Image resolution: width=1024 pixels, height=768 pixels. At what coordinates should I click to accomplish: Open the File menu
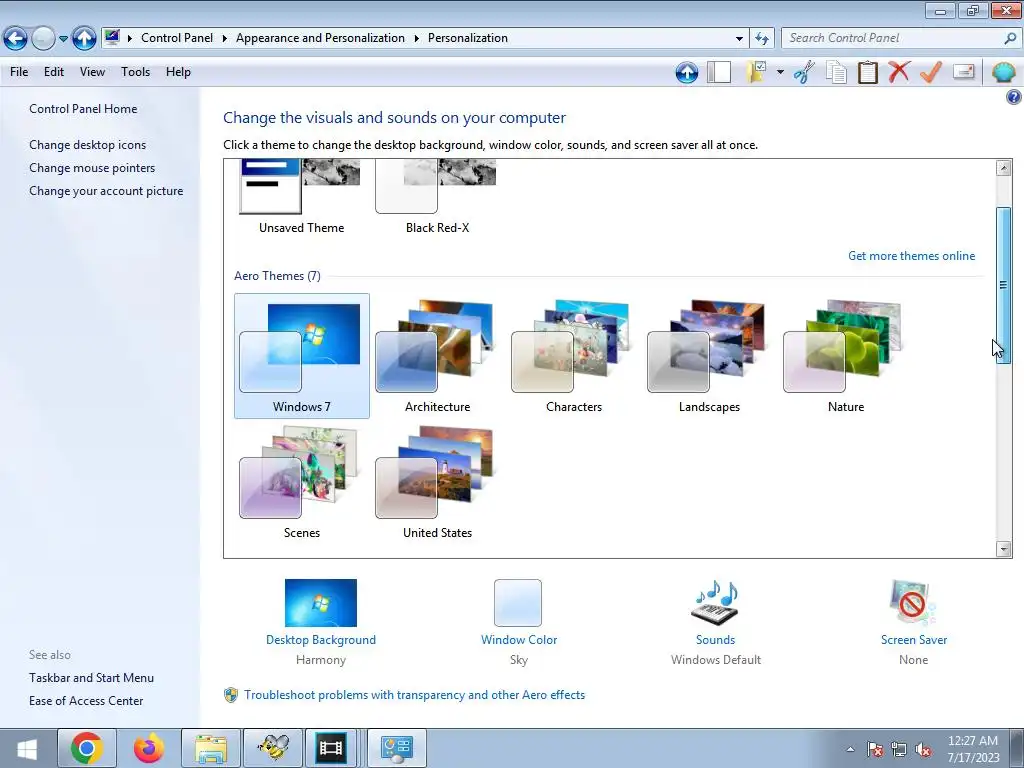point(19,72)
